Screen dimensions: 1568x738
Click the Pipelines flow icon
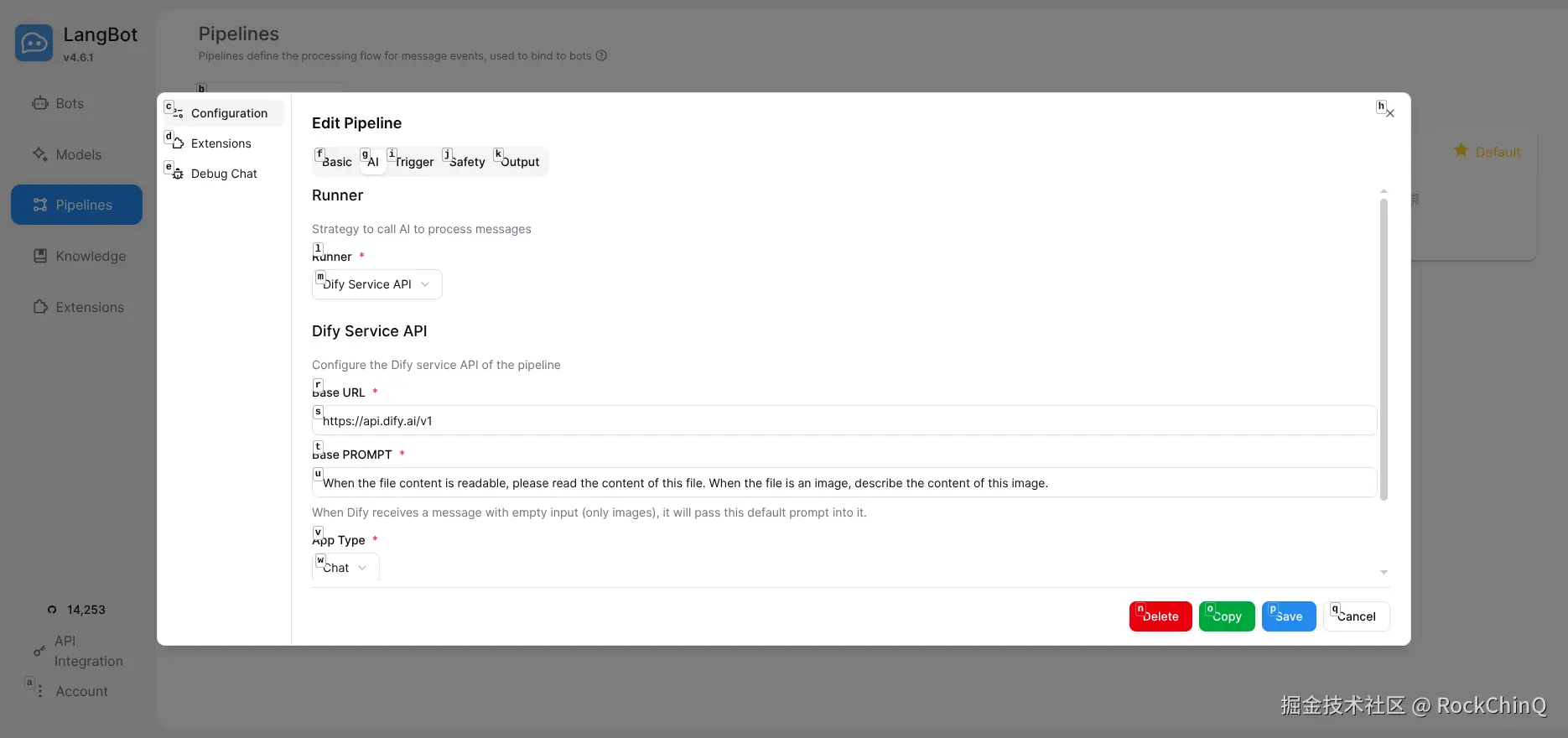click(40, 205)
